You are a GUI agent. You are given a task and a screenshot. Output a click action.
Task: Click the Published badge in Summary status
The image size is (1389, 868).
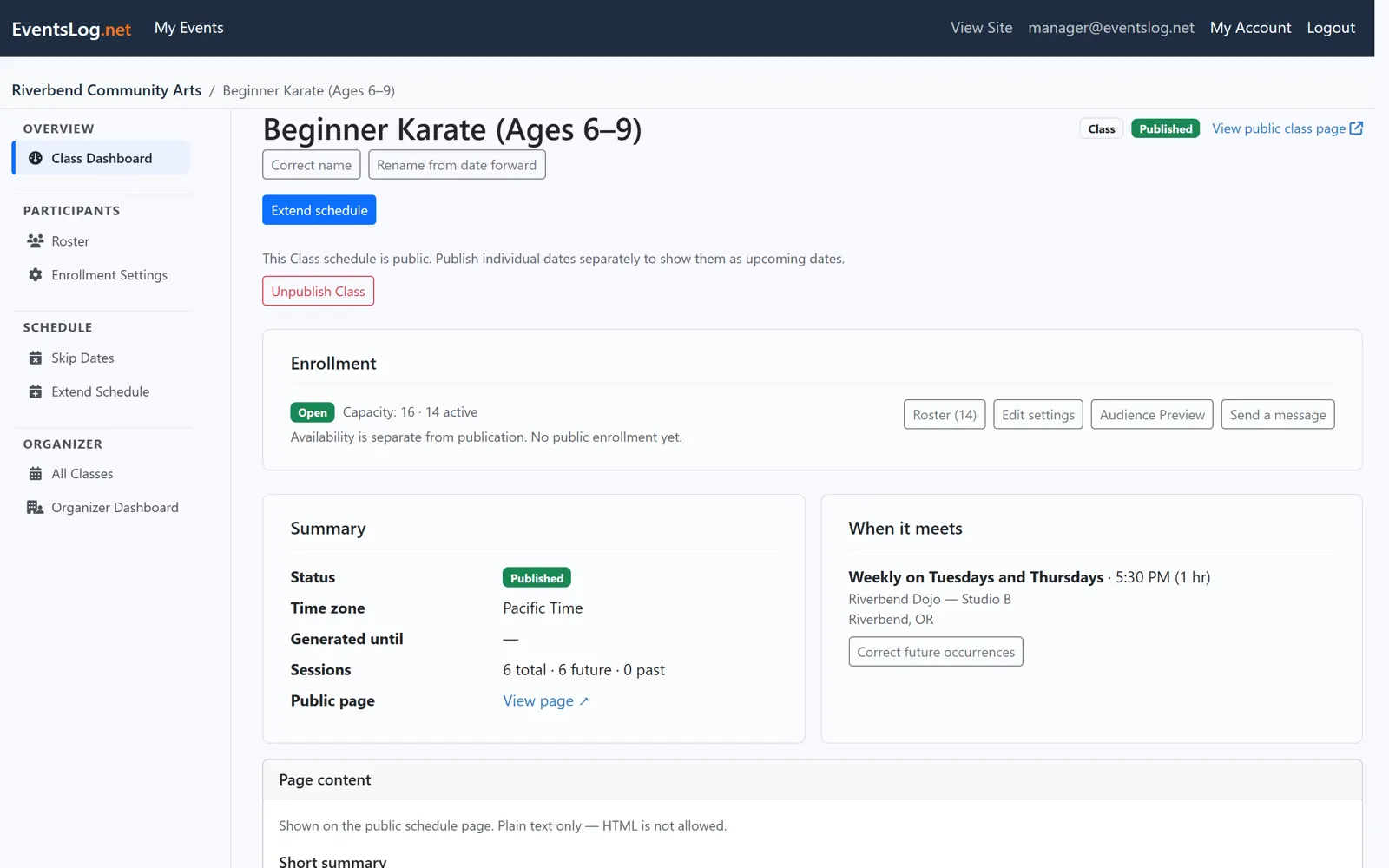[537, 578]
